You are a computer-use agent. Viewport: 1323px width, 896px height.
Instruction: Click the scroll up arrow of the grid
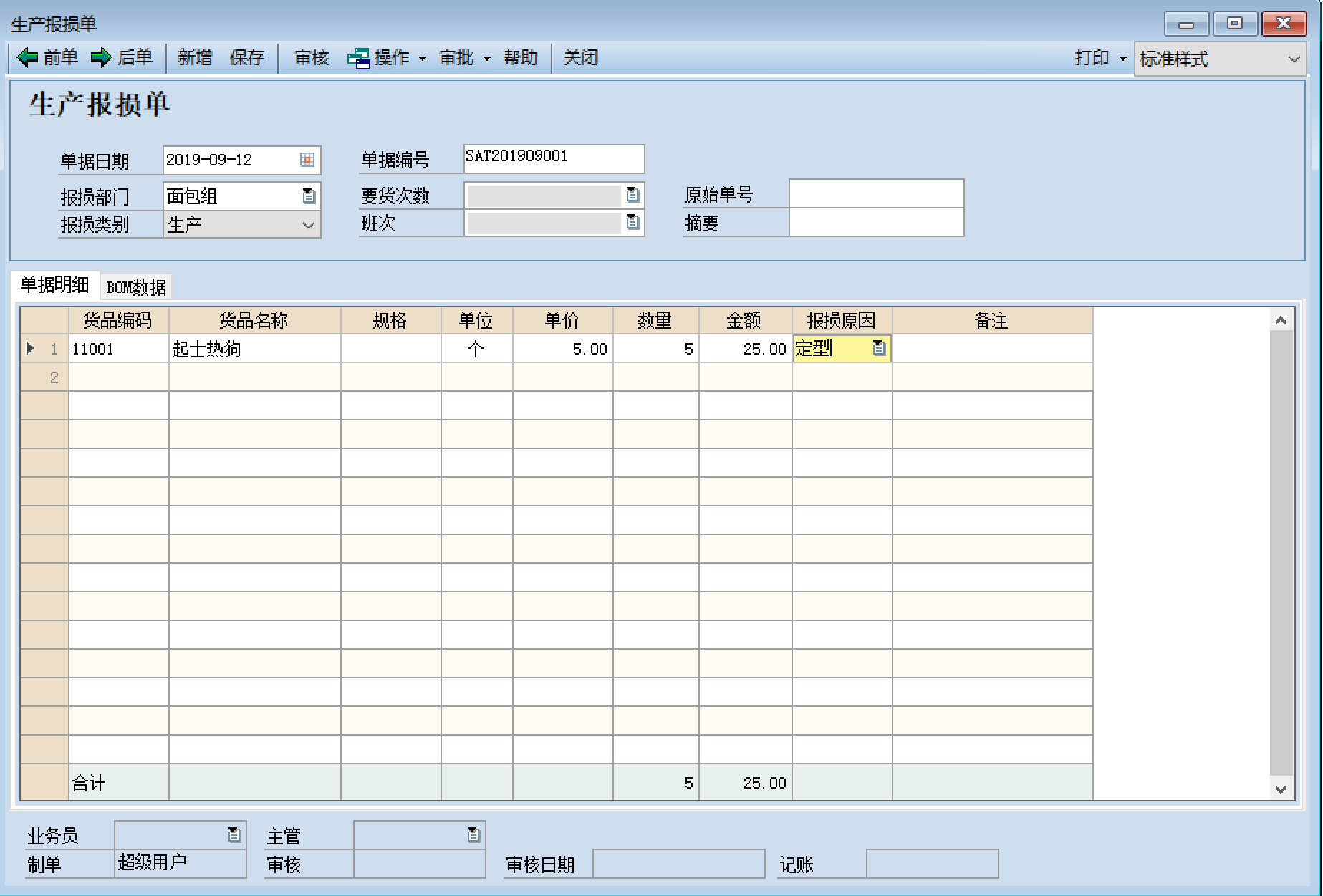(1281, 320)
